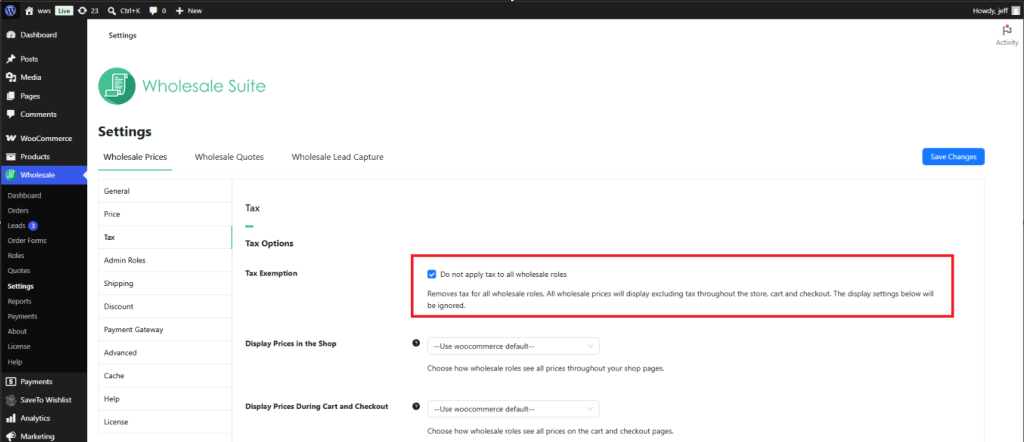Open Payments submenu link under Wholesale

click(x=22, y=316)
